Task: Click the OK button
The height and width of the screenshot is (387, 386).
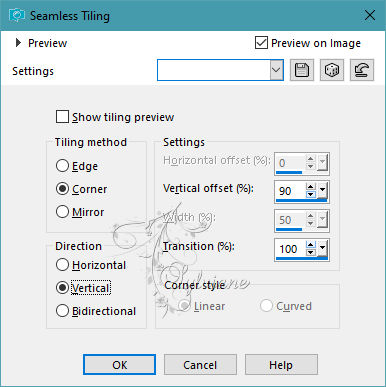Action: (119, 365)
